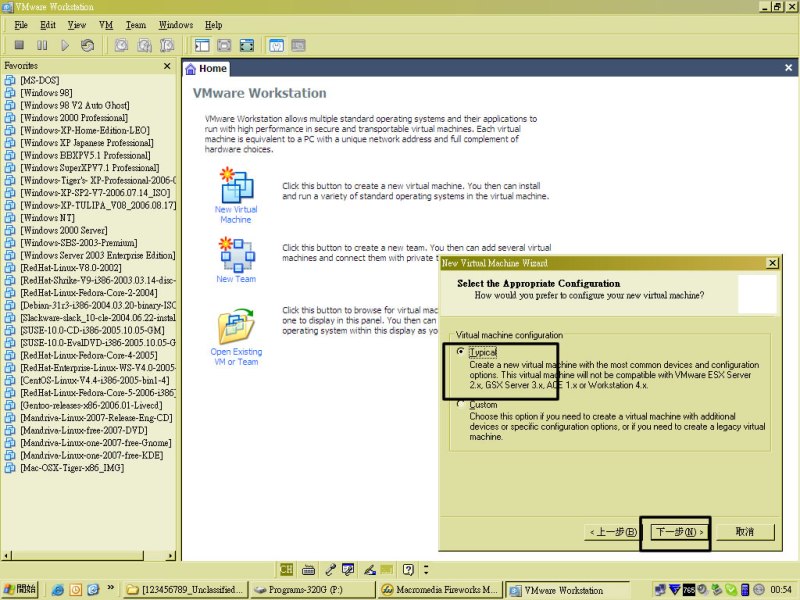Select the Typical configuration radio button
The image size is (800, 600).
[460, 352]
